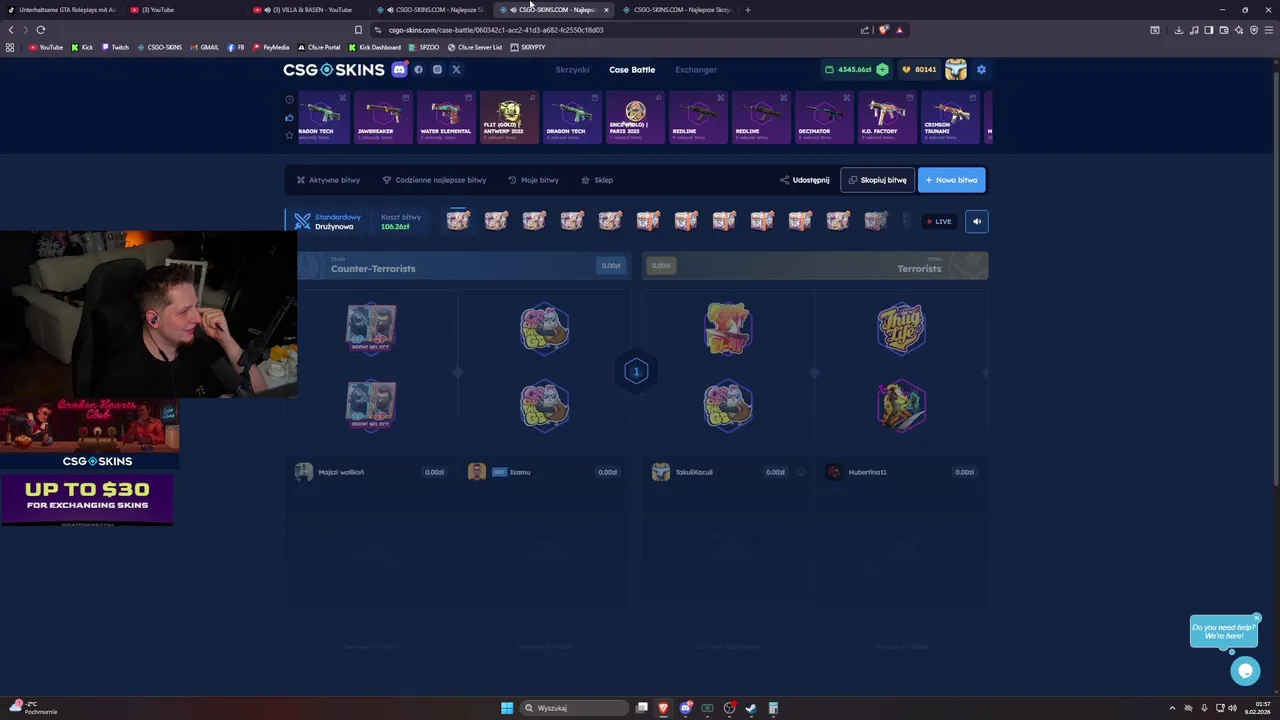Open the Water Elemental drop card
1280x720 pixels.
(x=446, y=117)
